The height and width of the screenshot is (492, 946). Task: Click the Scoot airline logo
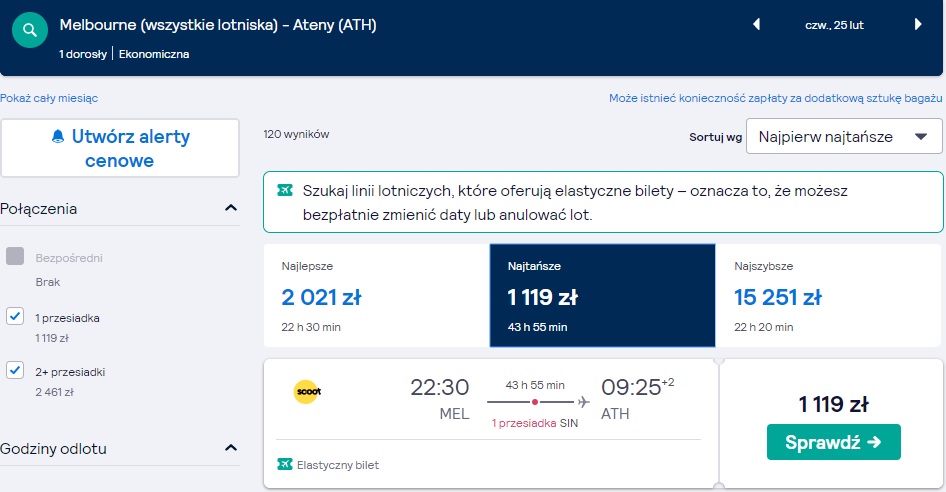click(308, 391)
